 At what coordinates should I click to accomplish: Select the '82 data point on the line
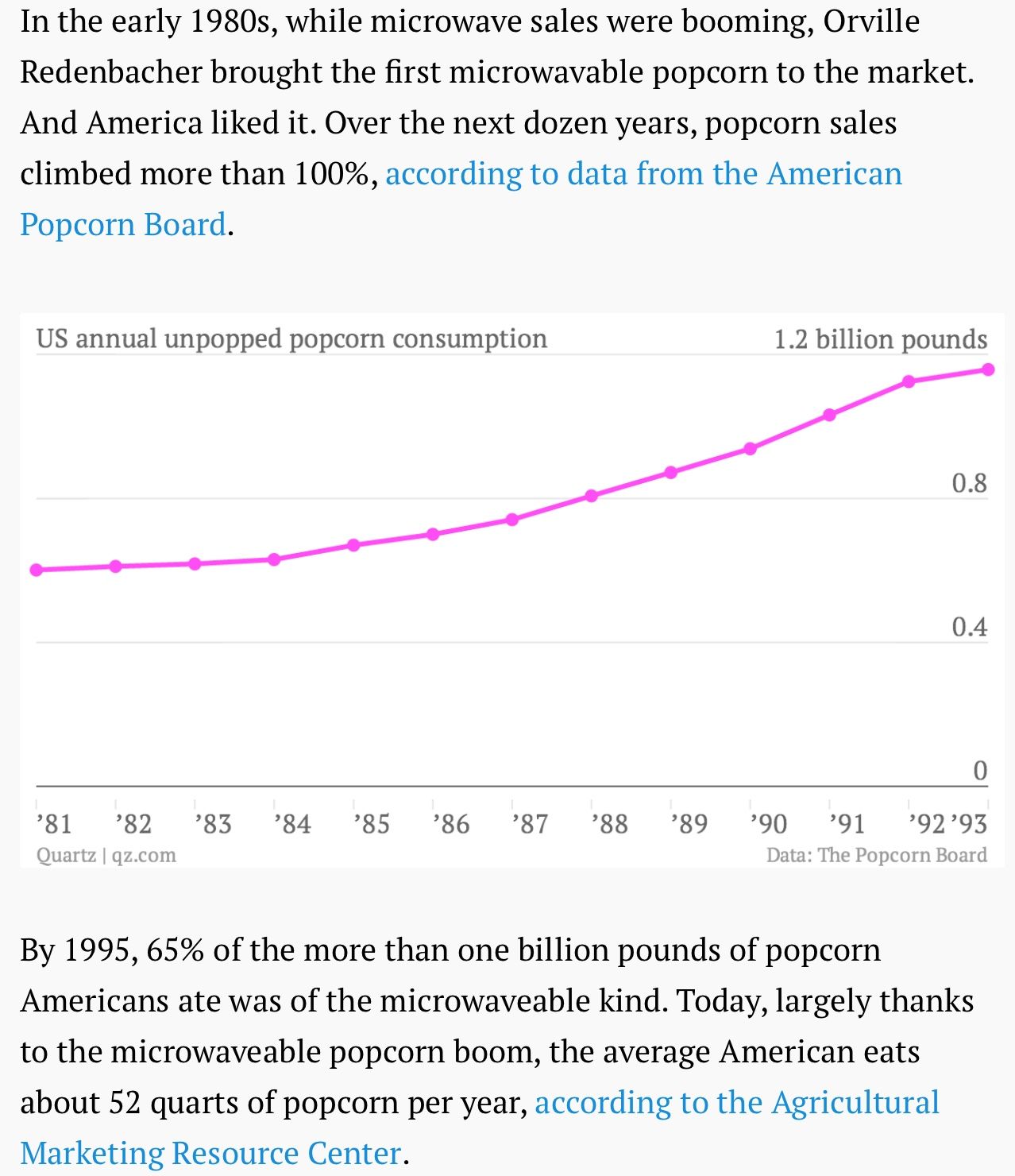point(115,567)
